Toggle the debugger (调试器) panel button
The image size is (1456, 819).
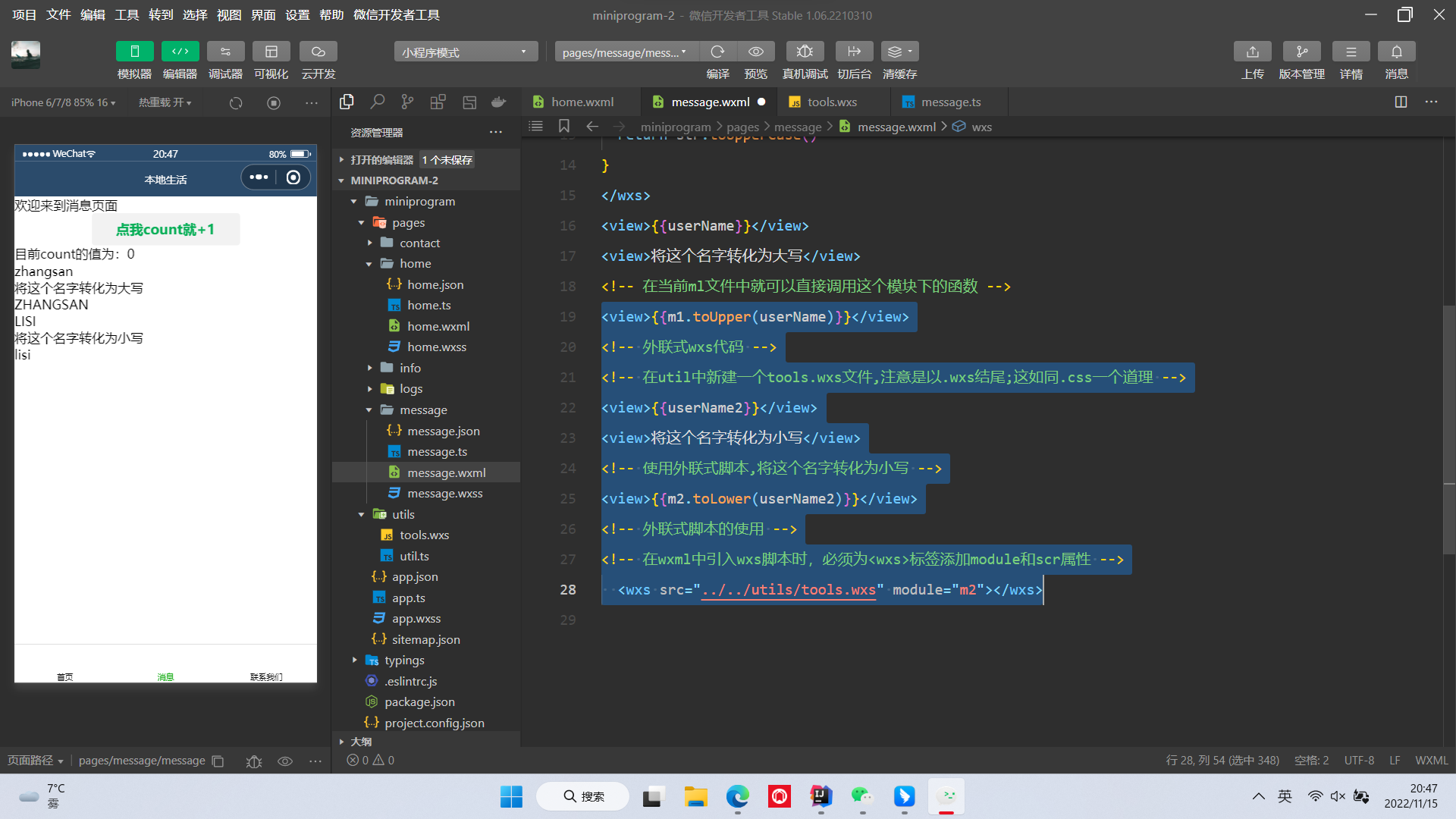point(225,52)
